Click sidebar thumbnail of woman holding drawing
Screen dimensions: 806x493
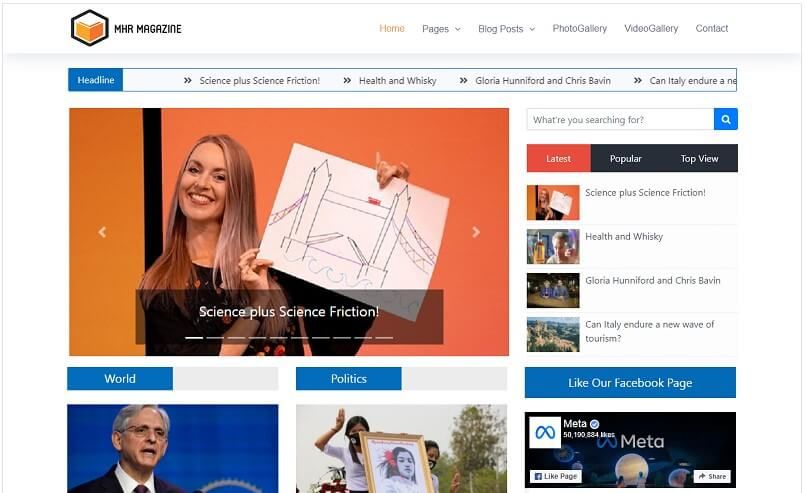coord(553,203)
